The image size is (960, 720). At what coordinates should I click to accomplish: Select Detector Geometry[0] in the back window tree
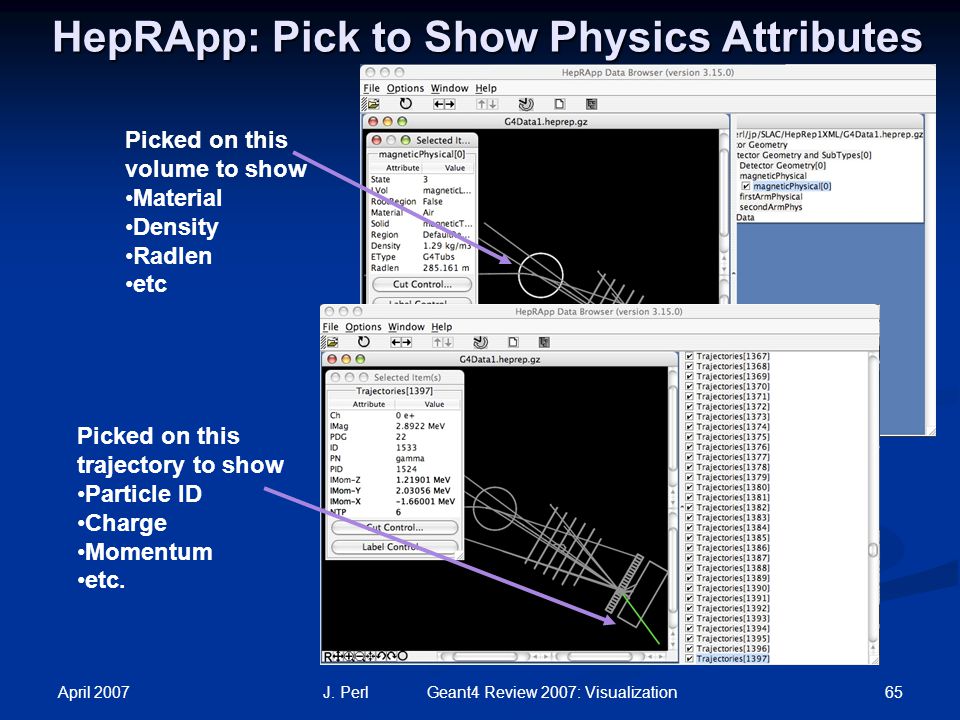[782, 165]
